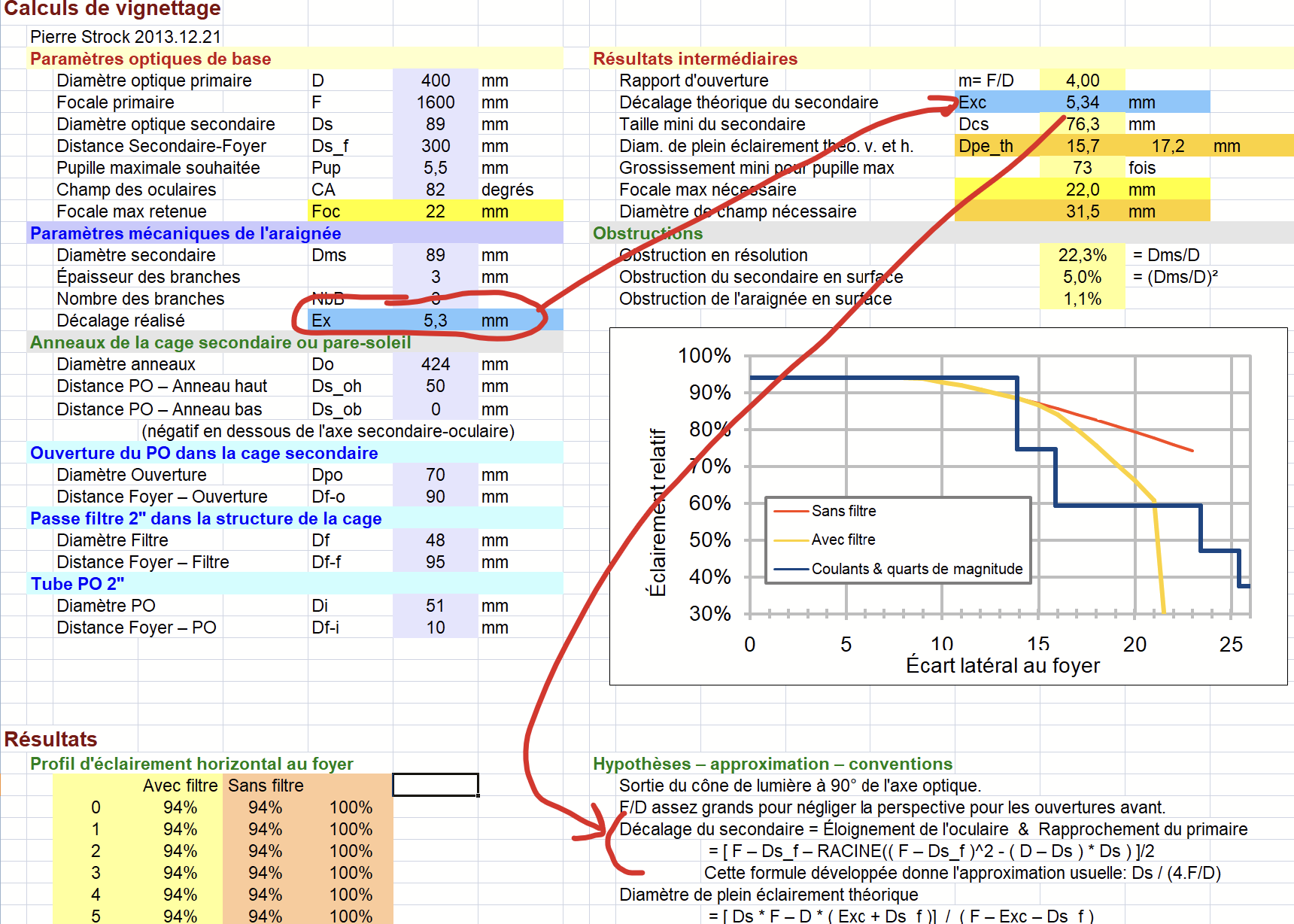Select the Diamètre Filtre value 48
The image size is (1294, 924).
tap(435, 540)
